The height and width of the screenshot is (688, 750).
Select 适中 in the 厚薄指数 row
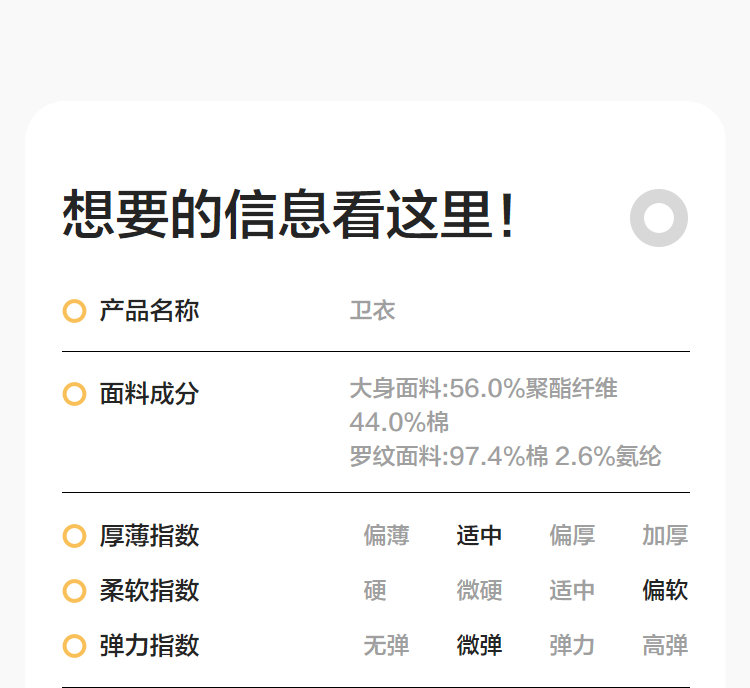[x=479, y=536]
